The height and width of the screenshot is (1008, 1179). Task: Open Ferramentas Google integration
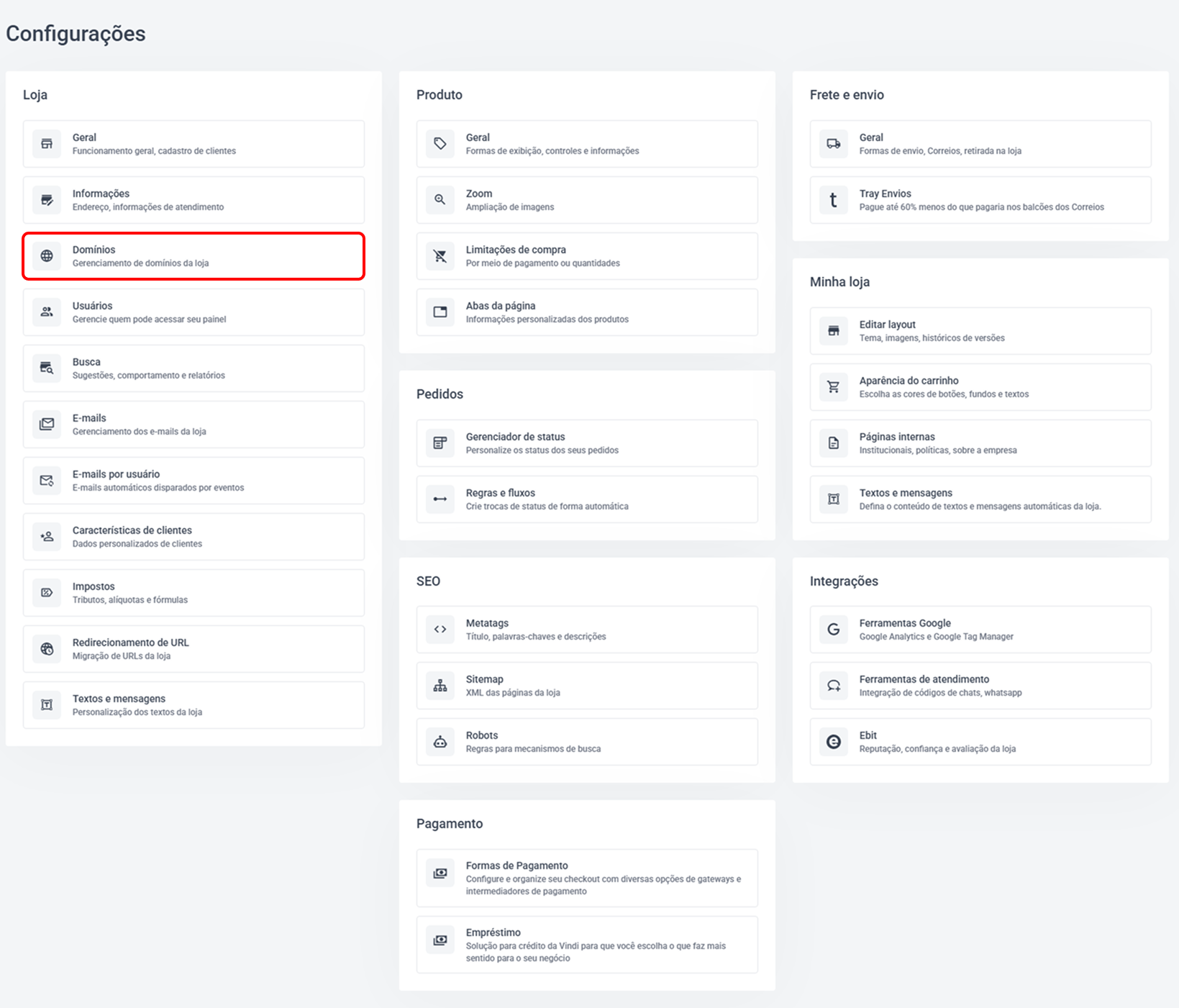coord(980,630)
